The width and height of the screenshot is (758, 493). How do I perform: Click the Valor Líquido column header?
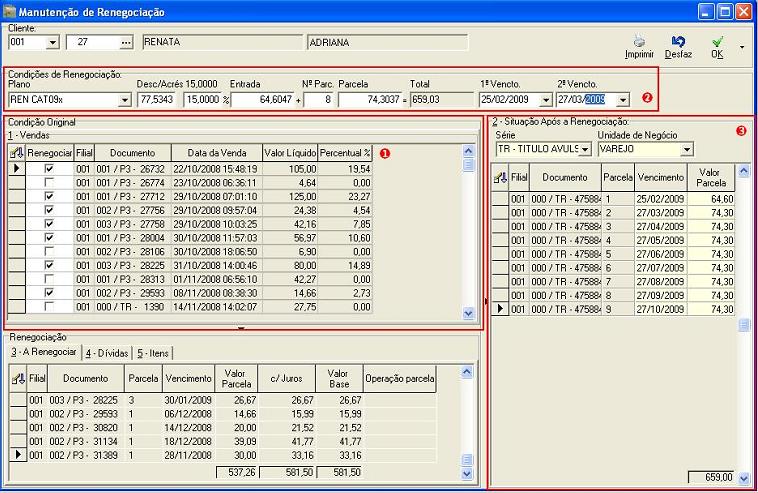[290, 153]
